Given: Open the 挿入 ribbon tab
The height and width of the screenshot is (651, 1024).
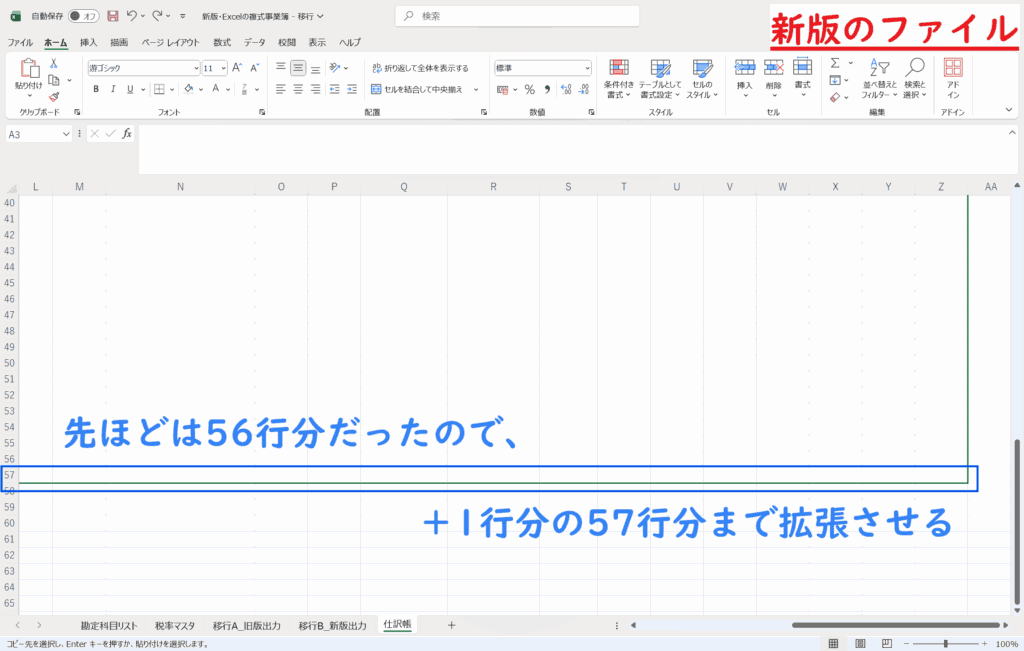Looking at the screenshot, I should [88, 42].
